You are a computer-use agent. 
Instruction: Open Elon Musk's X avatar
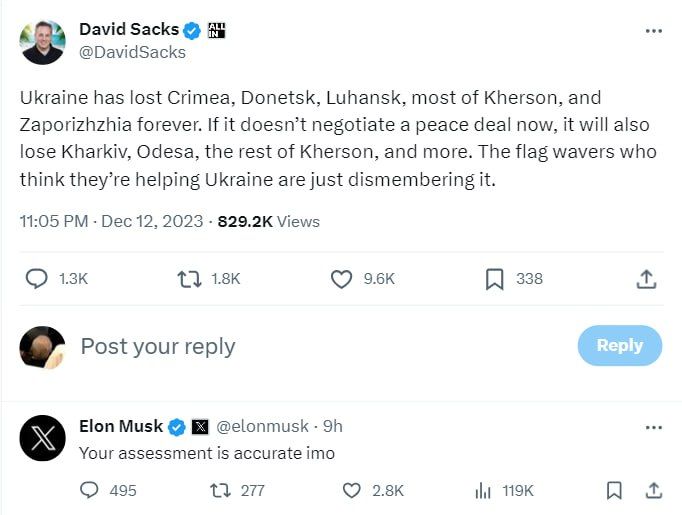pyautogui.click(x=42, y=438)
